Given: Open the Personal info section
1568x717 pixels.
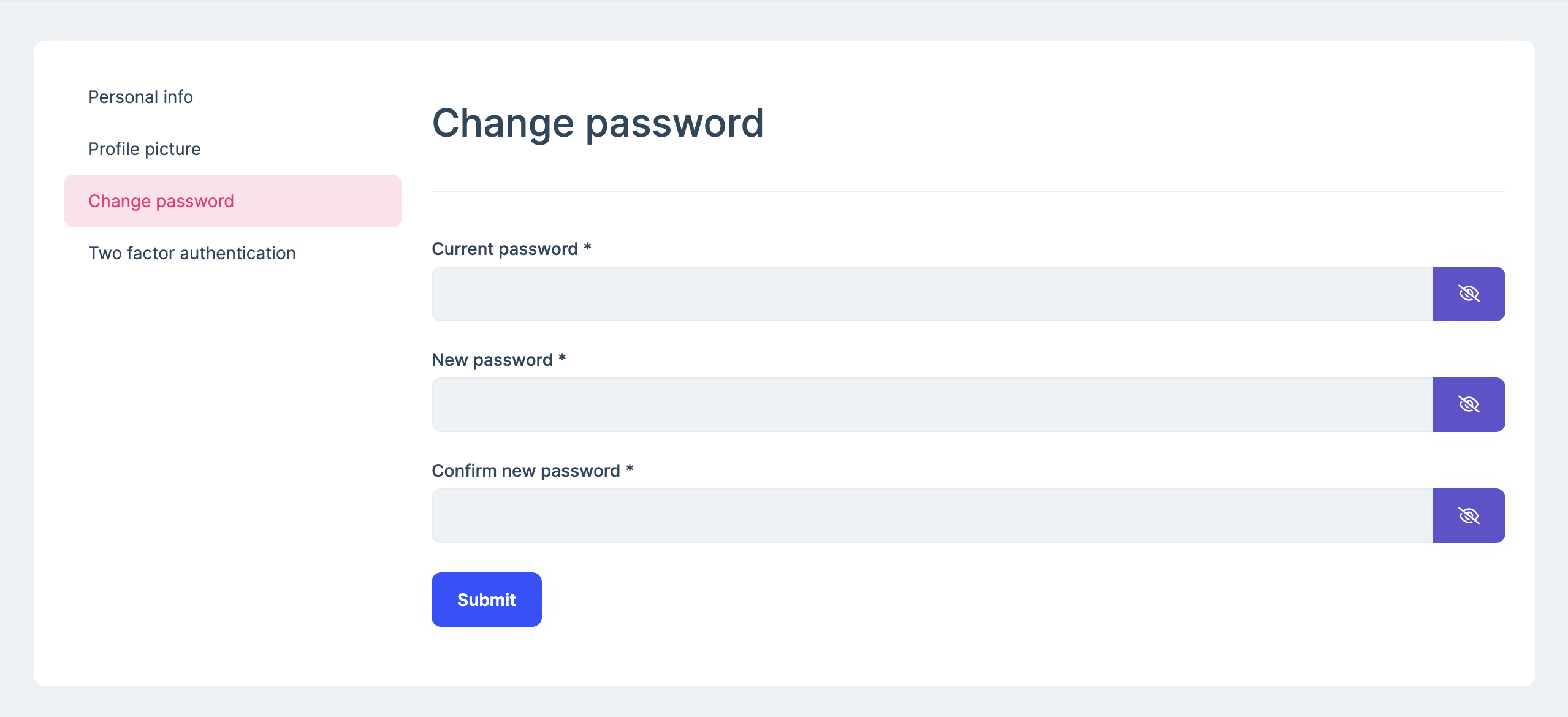Looking at the screenshot, I should click(x=140, y=97).
